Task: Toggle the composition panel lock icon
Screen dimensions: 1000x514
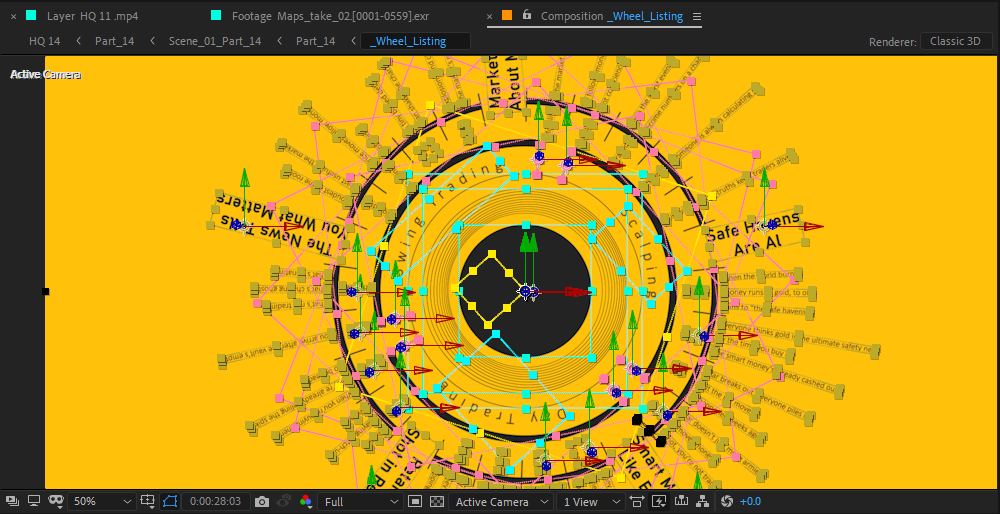Action: coord(526,15)
